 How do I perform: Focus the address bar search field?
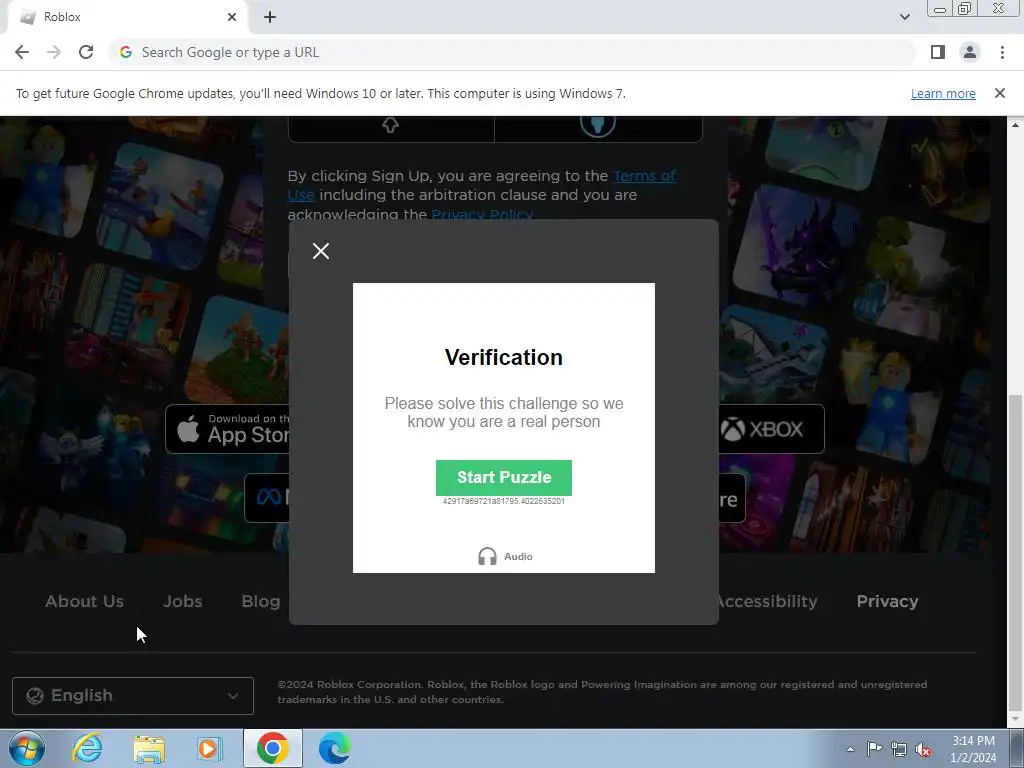click(x=513, y=52)
